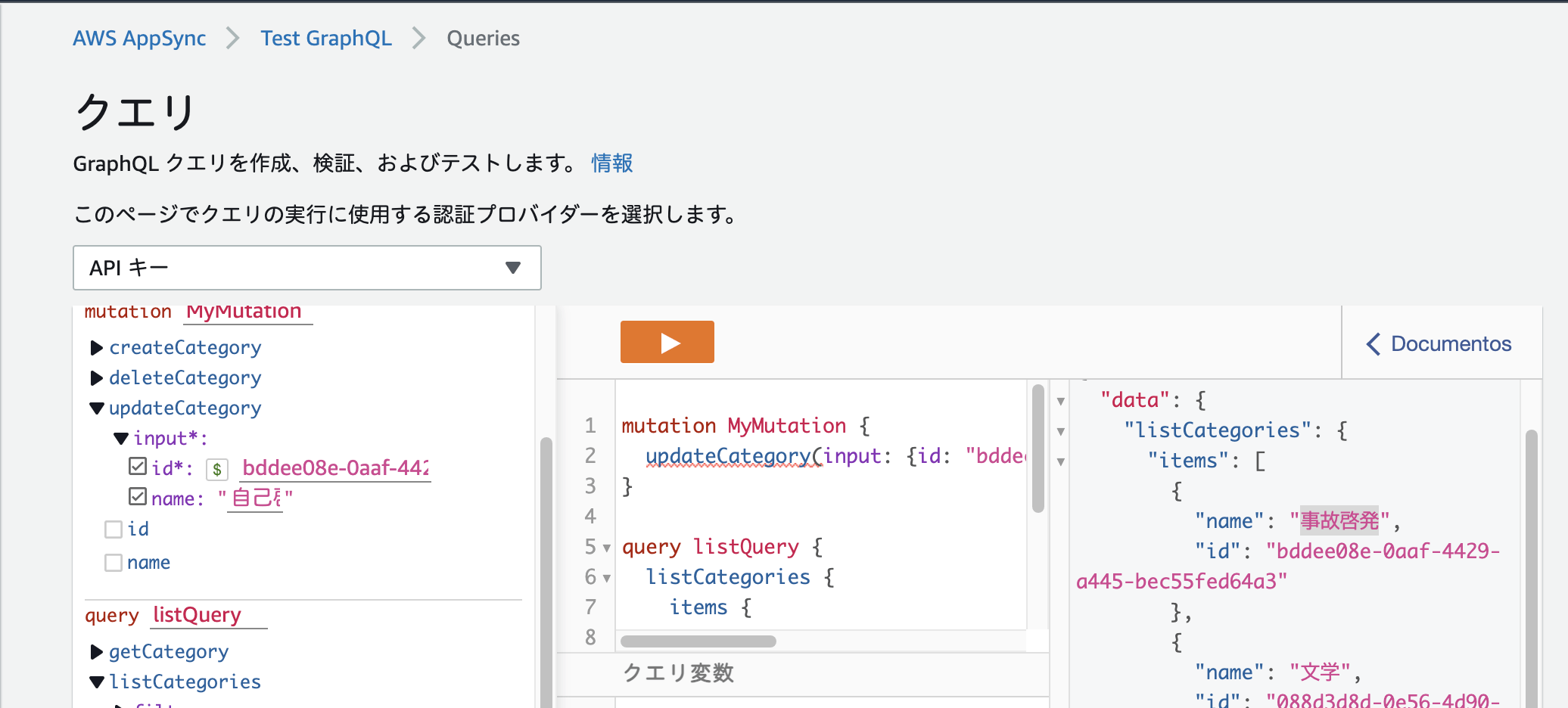Screen dimensions: 1568x708
Task: Open the Documentos panel chevron
Action: point(1374,344)
